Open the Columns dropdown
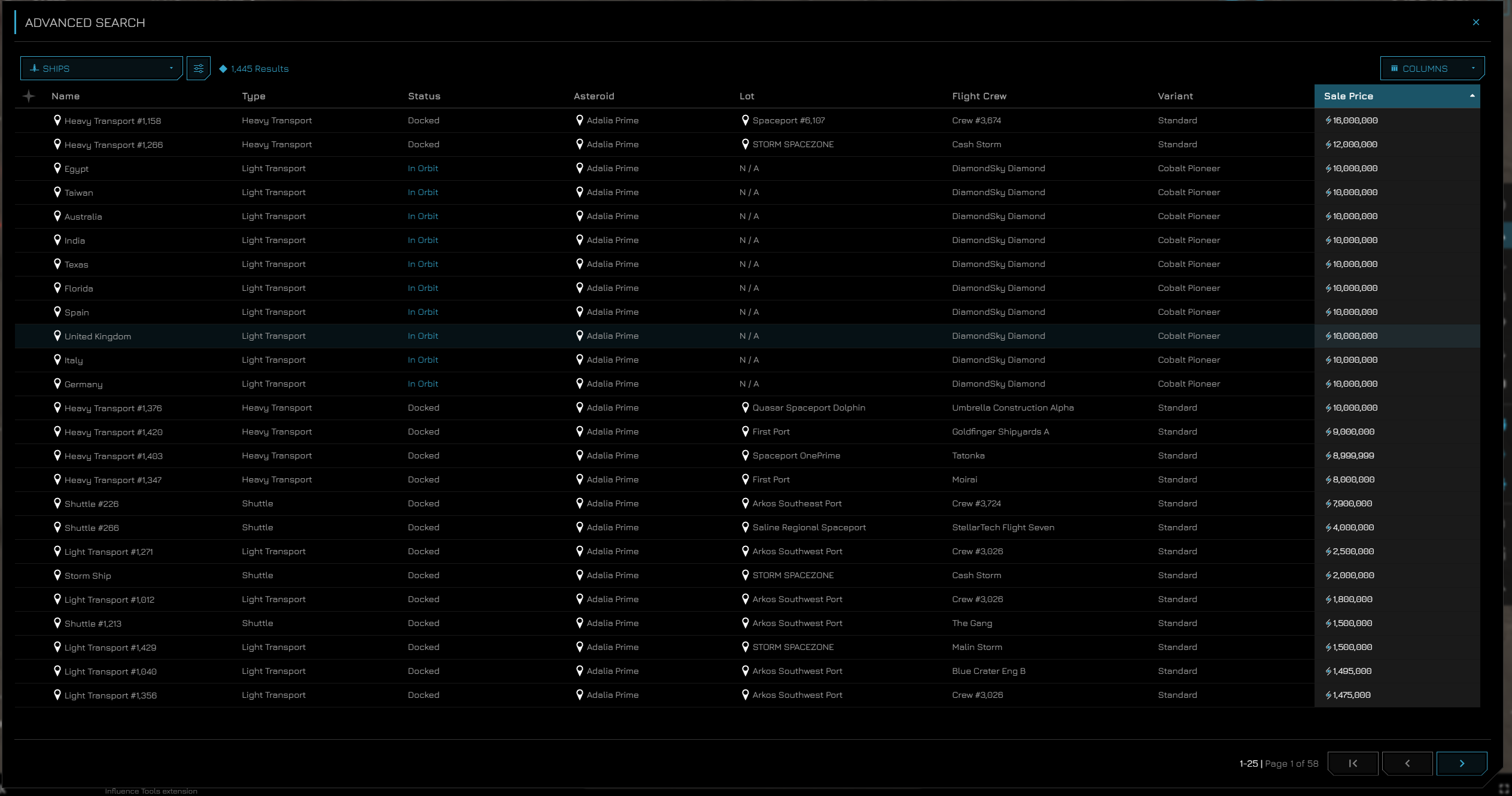Viewport: 1512px width, 796px height. (x=1432, y=68)
